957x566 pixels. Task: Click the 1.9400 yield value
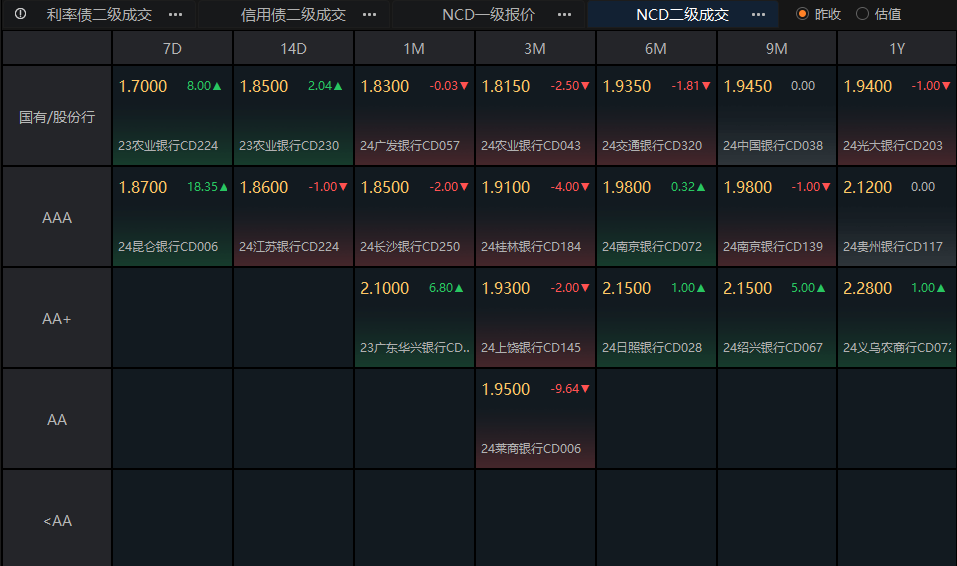[x=868, y=86]
